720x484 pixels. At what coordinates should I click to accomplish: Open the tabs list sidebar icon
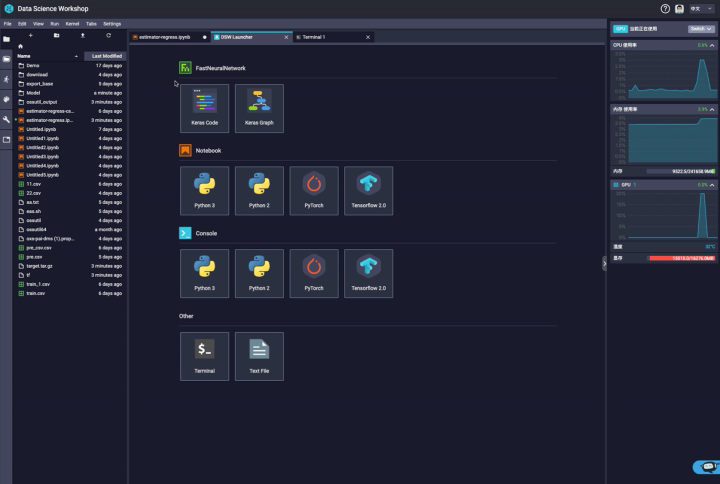click(6, 140)
